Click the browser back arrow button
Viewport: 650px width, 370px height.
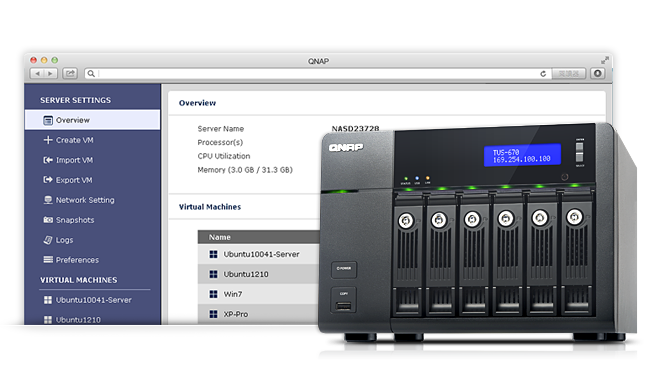37,74
